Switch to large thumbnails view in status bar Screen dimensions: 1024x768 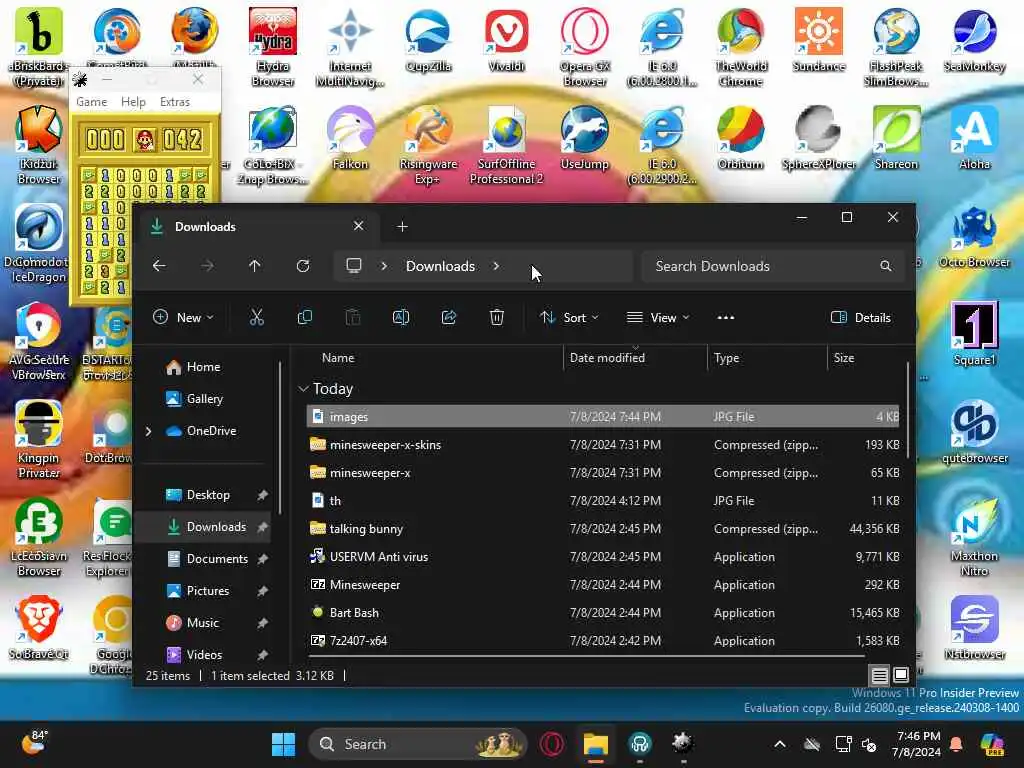tap(901, 675)
